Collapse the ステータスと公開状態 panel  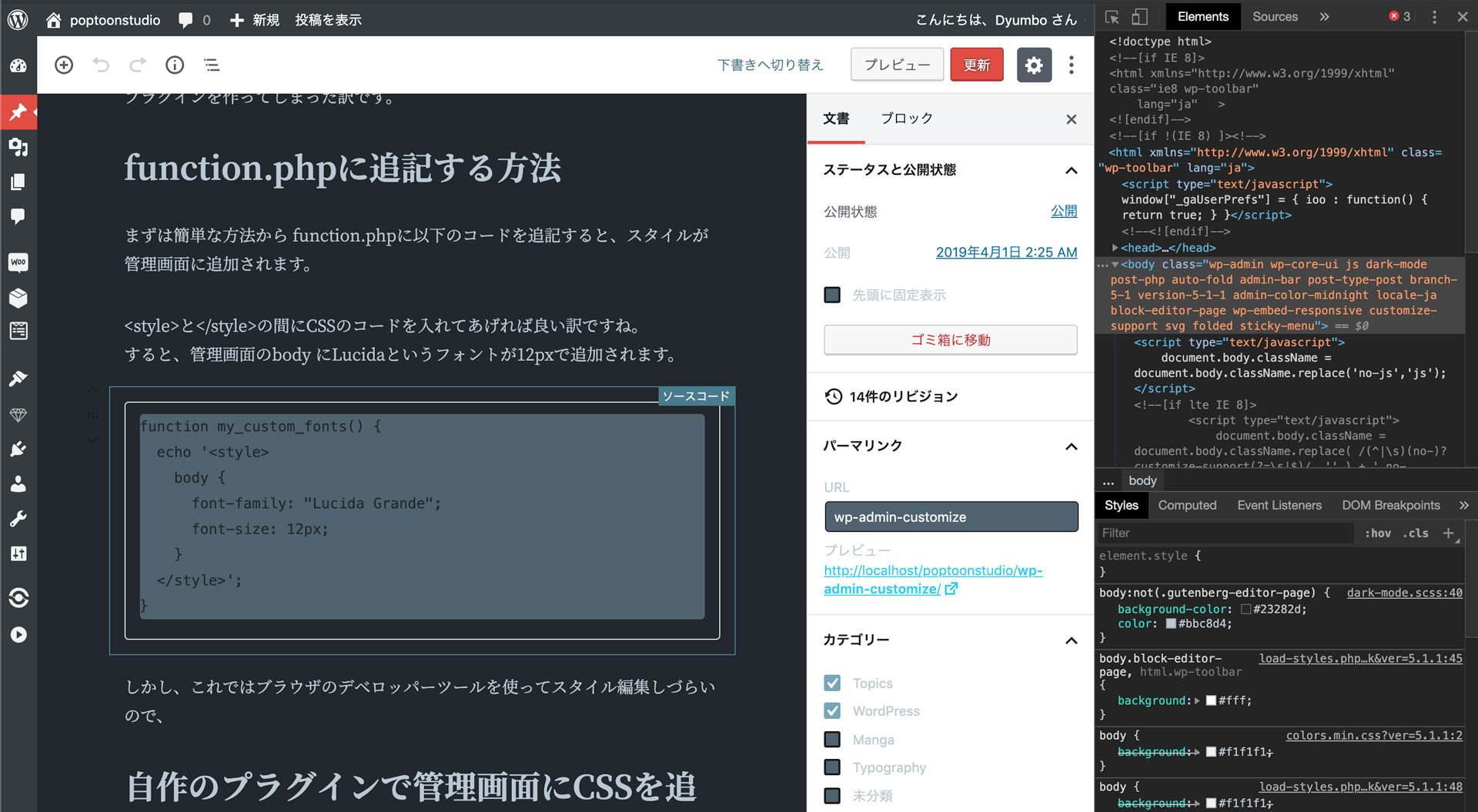coord(1071,170)
